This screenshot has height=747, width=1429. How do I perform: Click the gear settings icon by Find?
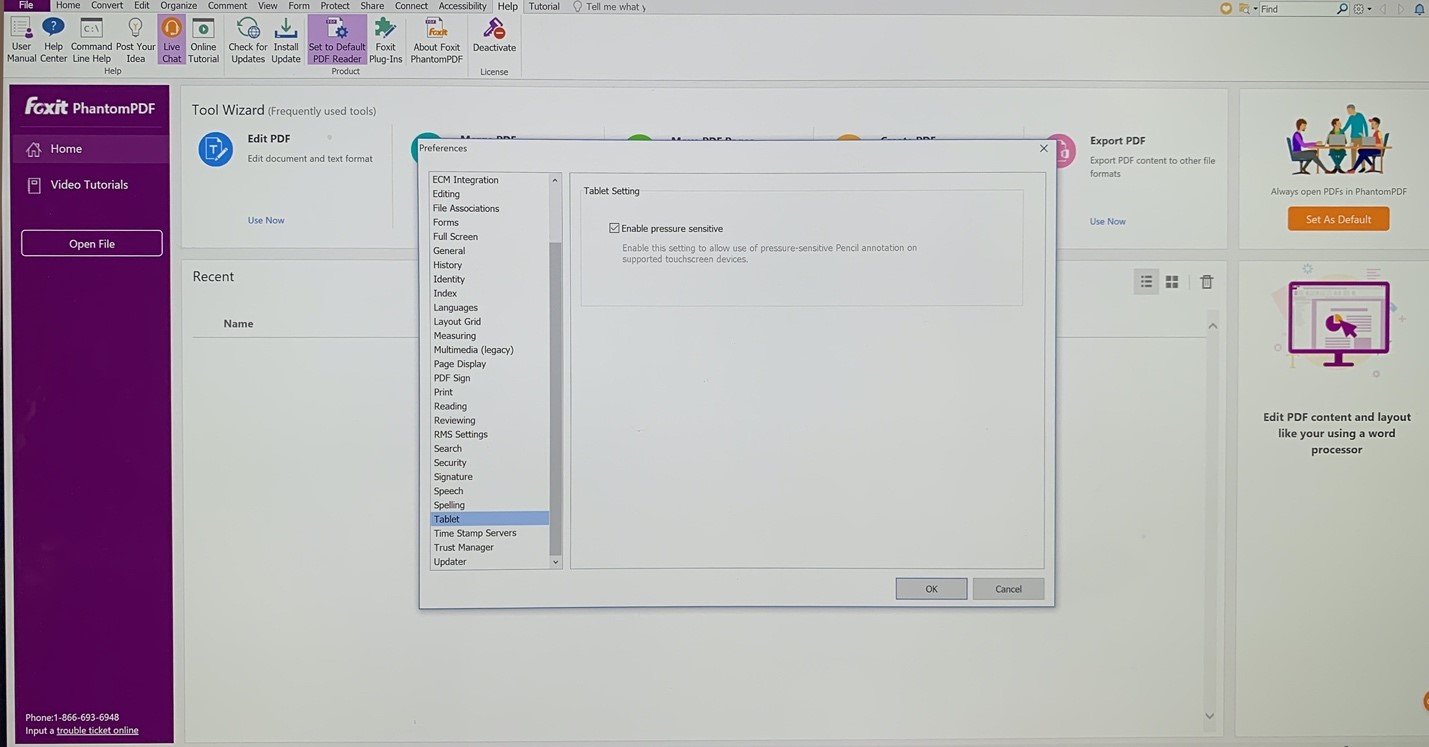click(x=1359, y=8)
